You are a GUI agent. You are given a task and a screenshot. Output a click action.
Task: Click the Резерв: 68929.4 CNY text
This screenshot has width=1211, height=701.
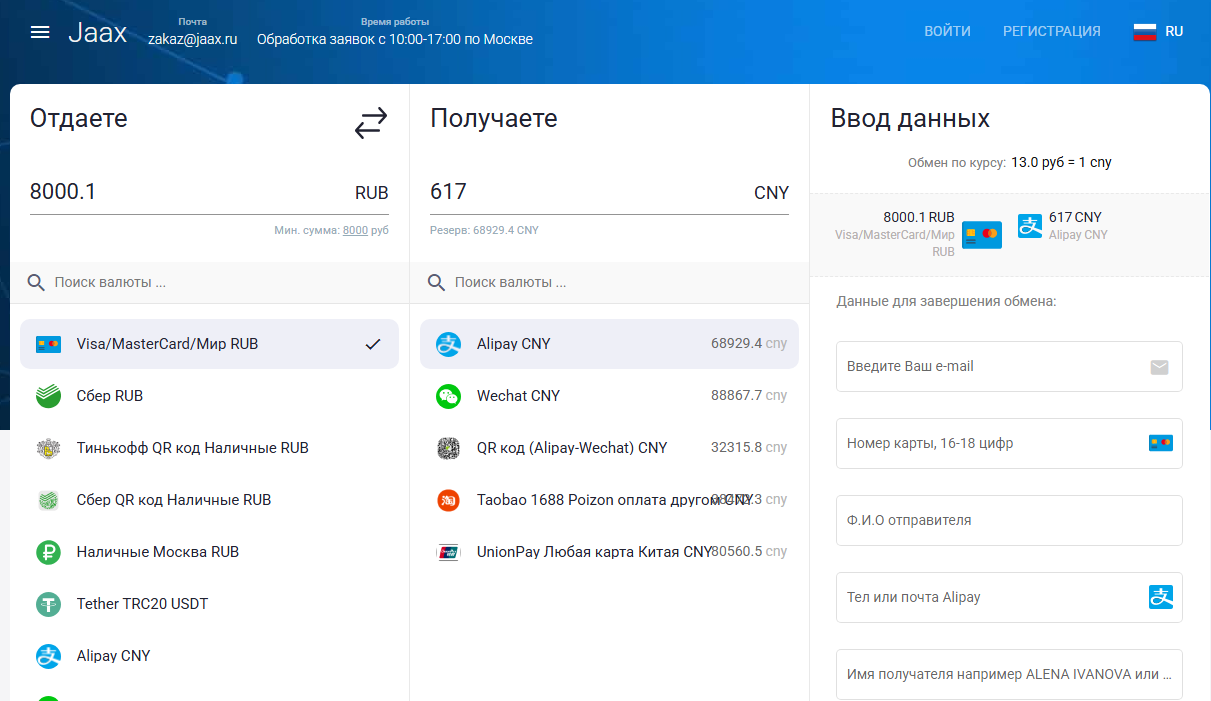pyautogui.click(x=484, y=230)
